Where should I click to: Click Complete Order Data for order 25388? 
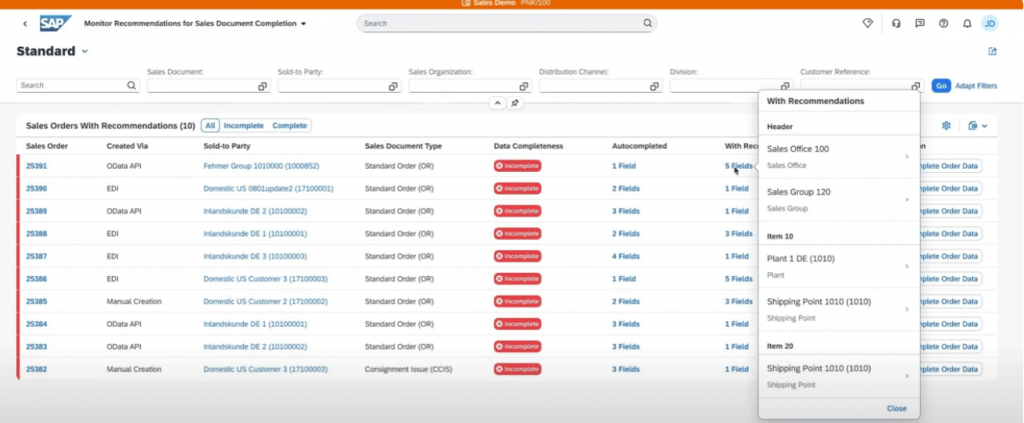coord(949,234)
